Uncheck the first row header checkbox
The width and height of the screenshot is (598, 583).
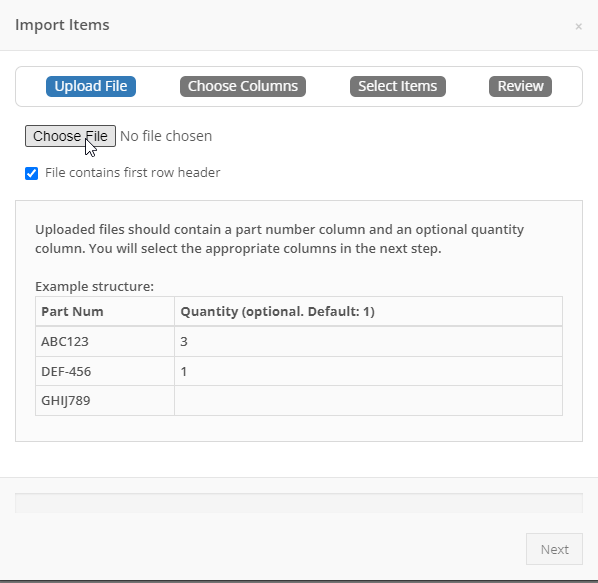click(32, 173)
